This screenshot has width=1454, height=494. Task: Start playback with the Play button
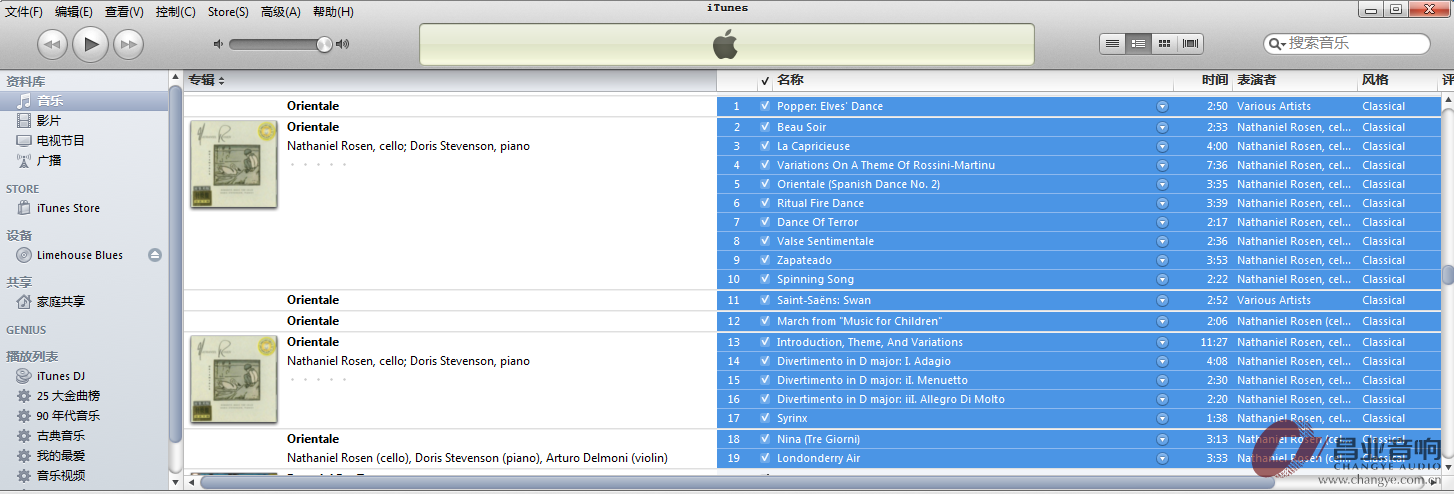point(90,43)
